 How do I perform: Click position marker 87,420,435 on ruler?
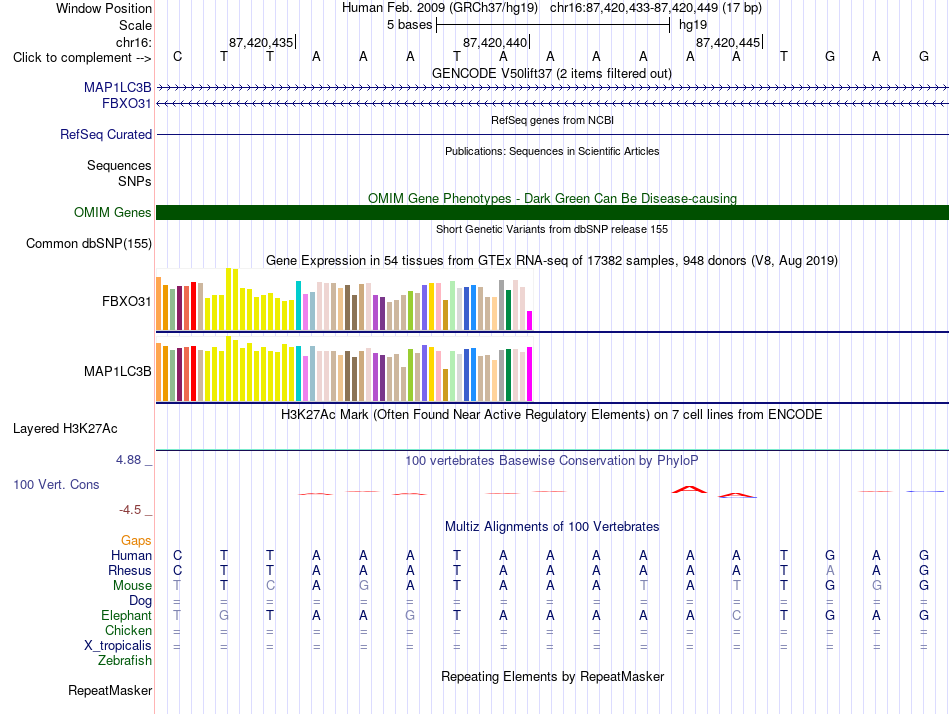(262, 42)
